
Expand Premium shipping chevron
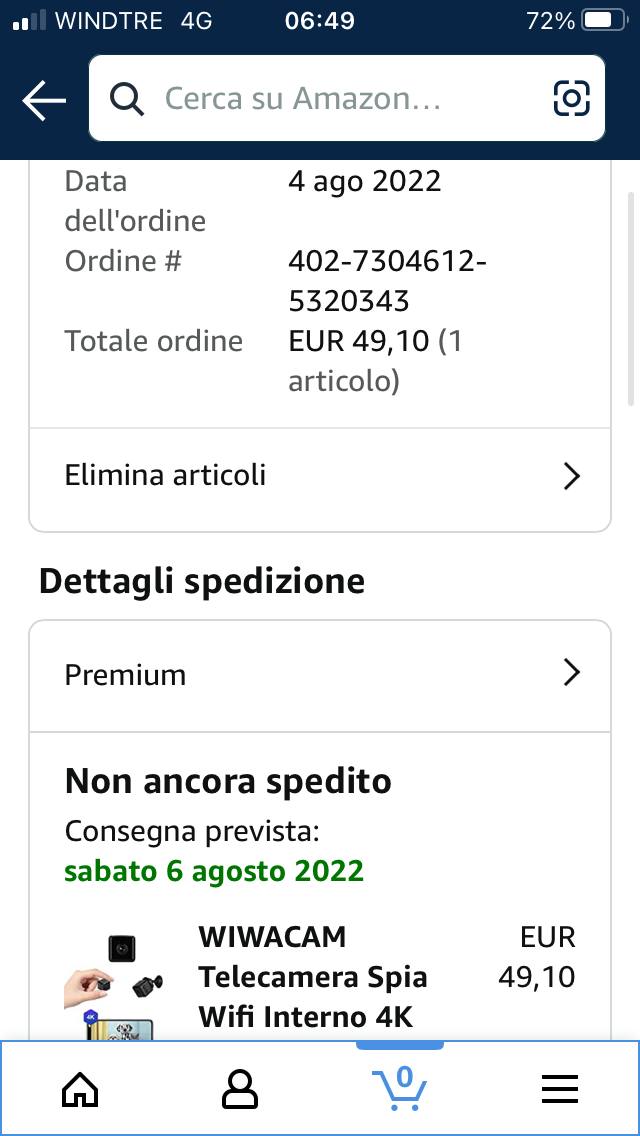click(572, 674)
